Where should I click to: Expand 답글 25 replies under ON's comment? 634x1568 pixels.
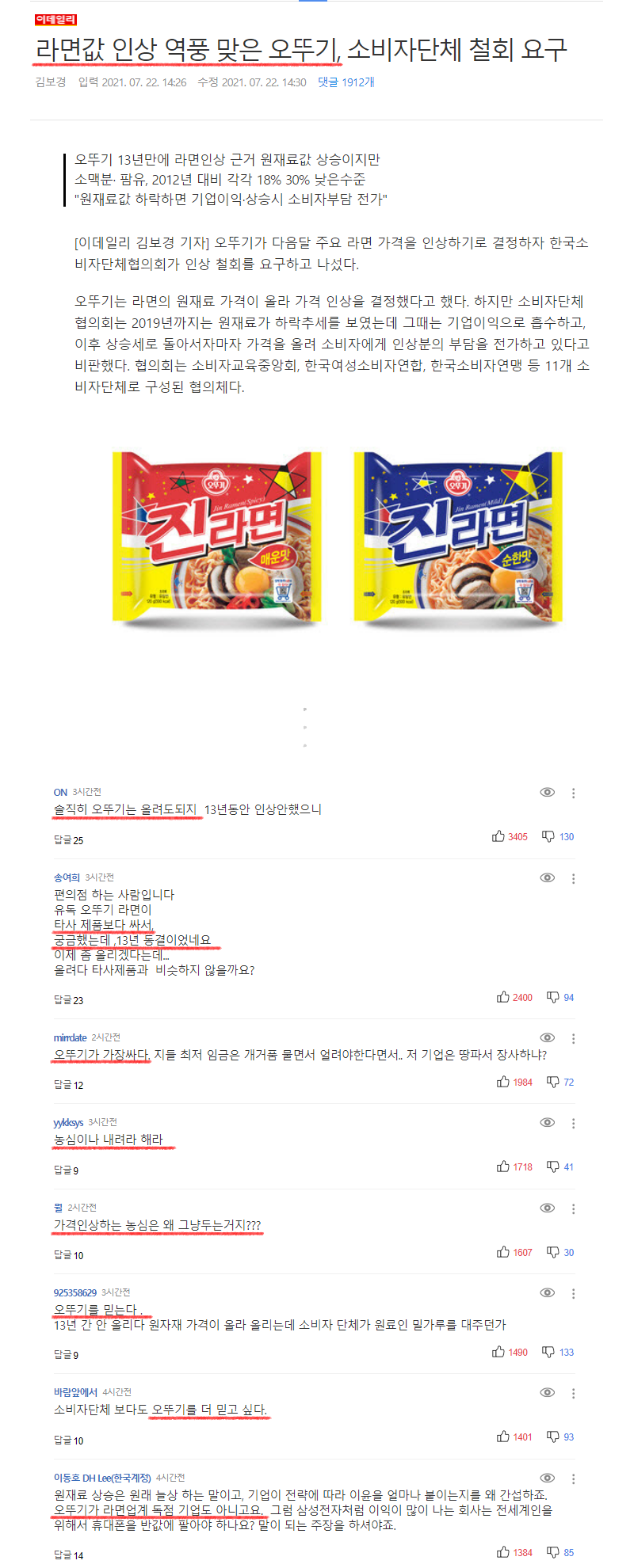pyautogui.click(x=68, y=840)
